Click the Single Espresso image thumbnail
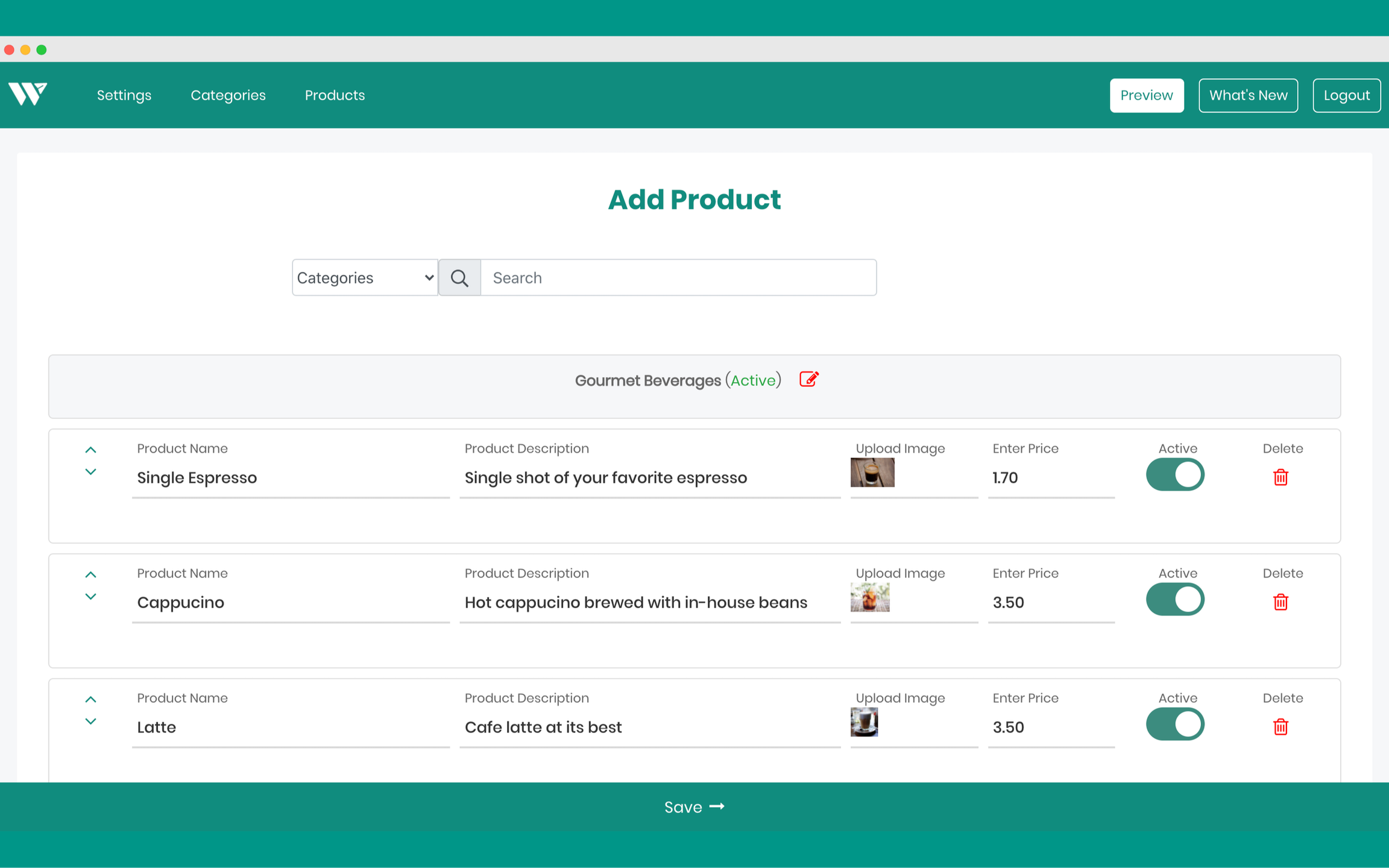The image size is (1389, 868). pyautogui.click(x=872, y=473)
